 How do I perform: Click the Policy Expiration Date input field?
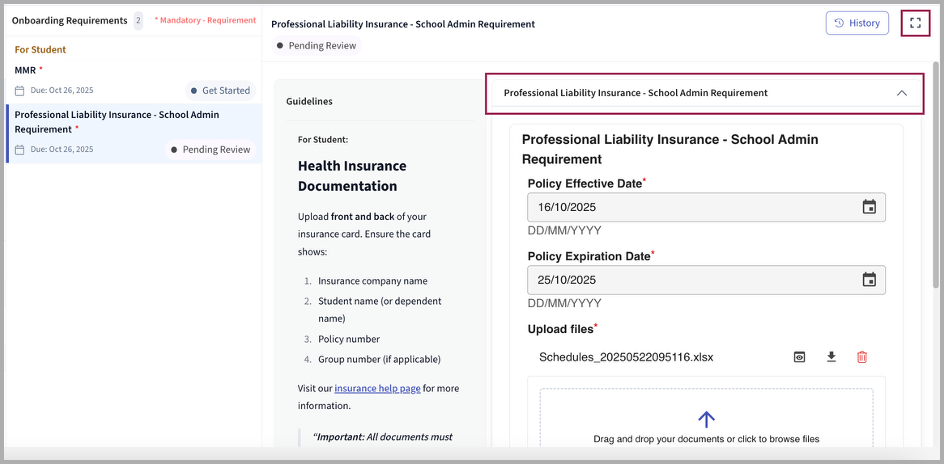pyautogui.click(x=690, y=280)
